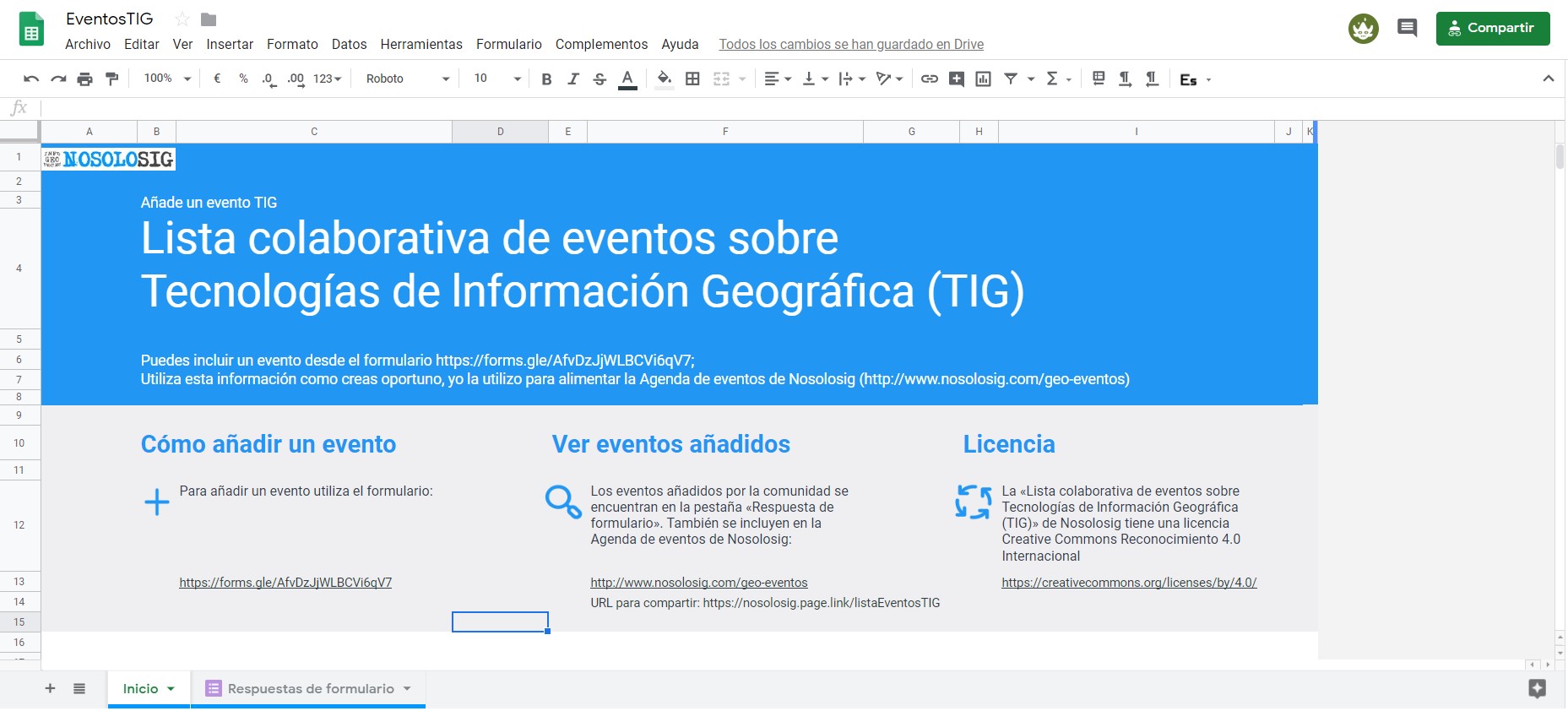Open number format 123 dropdown
The width and height of the screenshot is (1568, 711).
[327, 79]
